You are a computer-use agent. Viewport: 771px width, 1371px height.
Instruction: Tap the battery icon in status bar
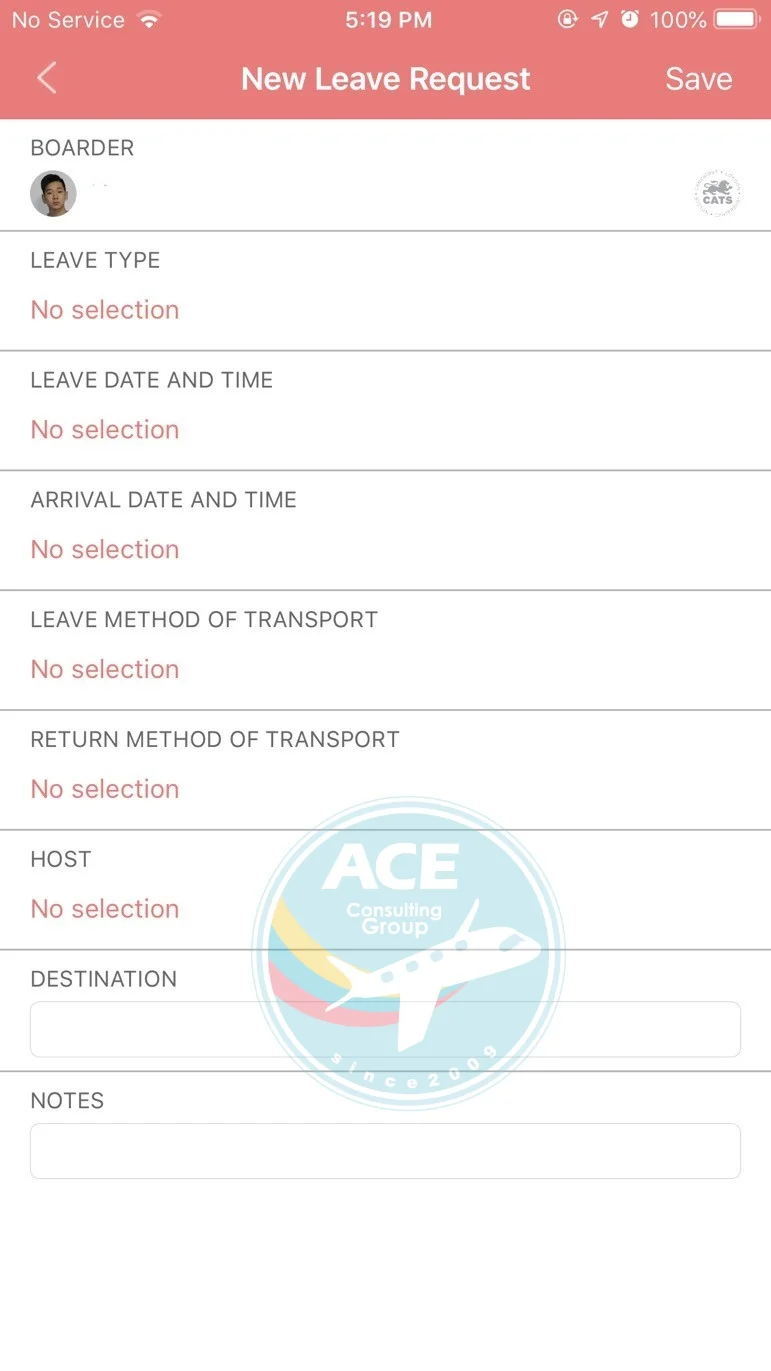click(x=738, y=19)
